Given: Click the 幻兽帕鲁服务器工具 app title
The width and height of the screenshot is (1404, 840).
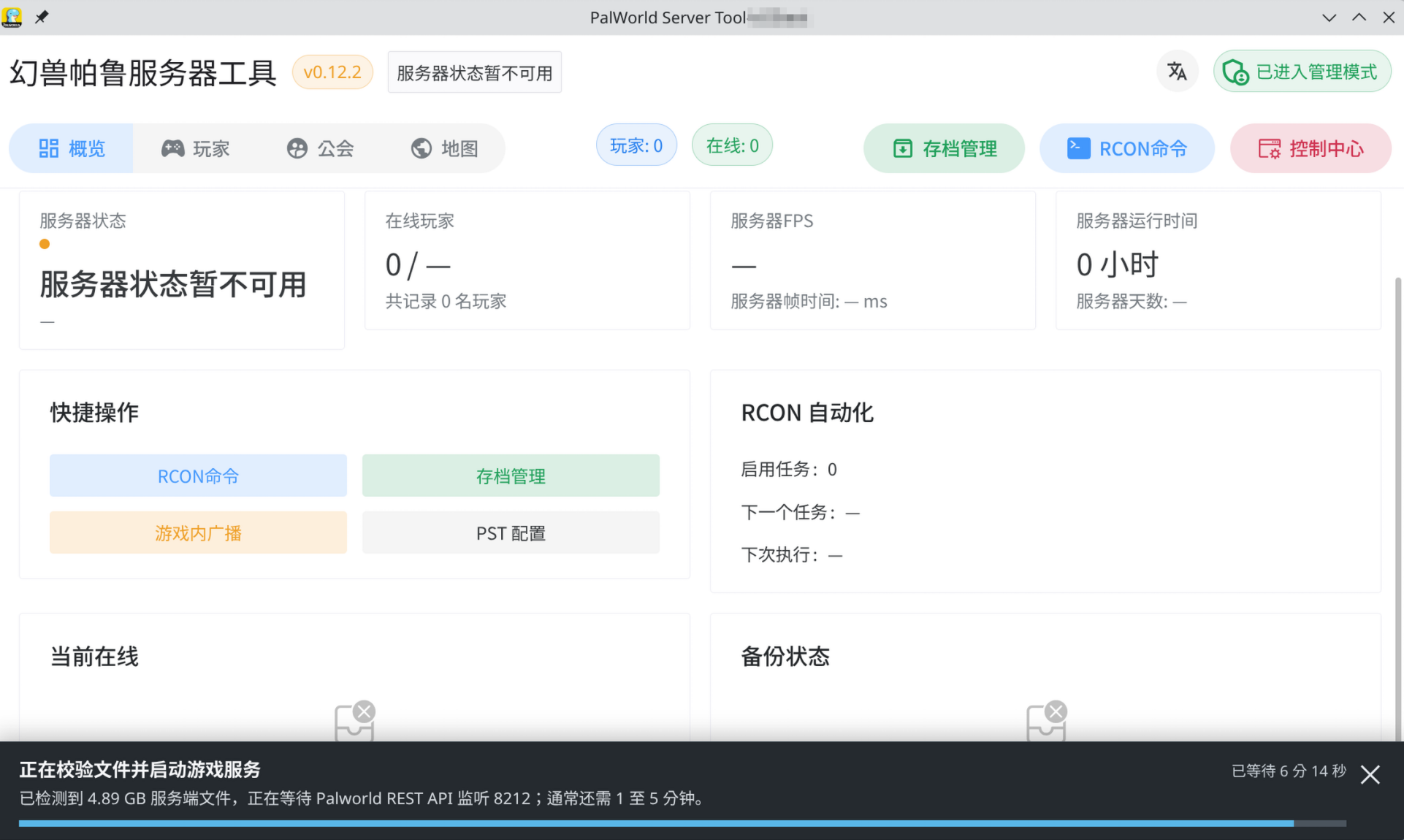Looking at the screenshot, I should [x=143, y=72].
